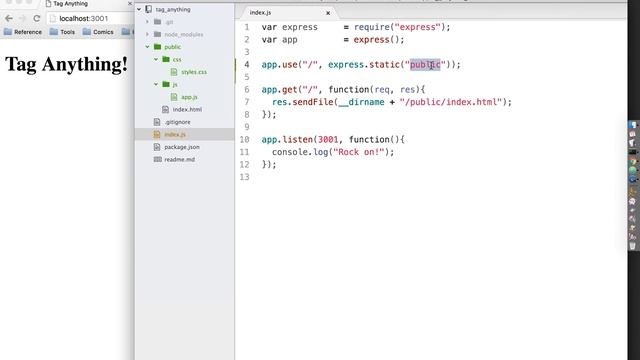Image resolution: width=640 pixels, height=360 pixels.
Task: Click the page icon in address bar
Action: (53, 18)
